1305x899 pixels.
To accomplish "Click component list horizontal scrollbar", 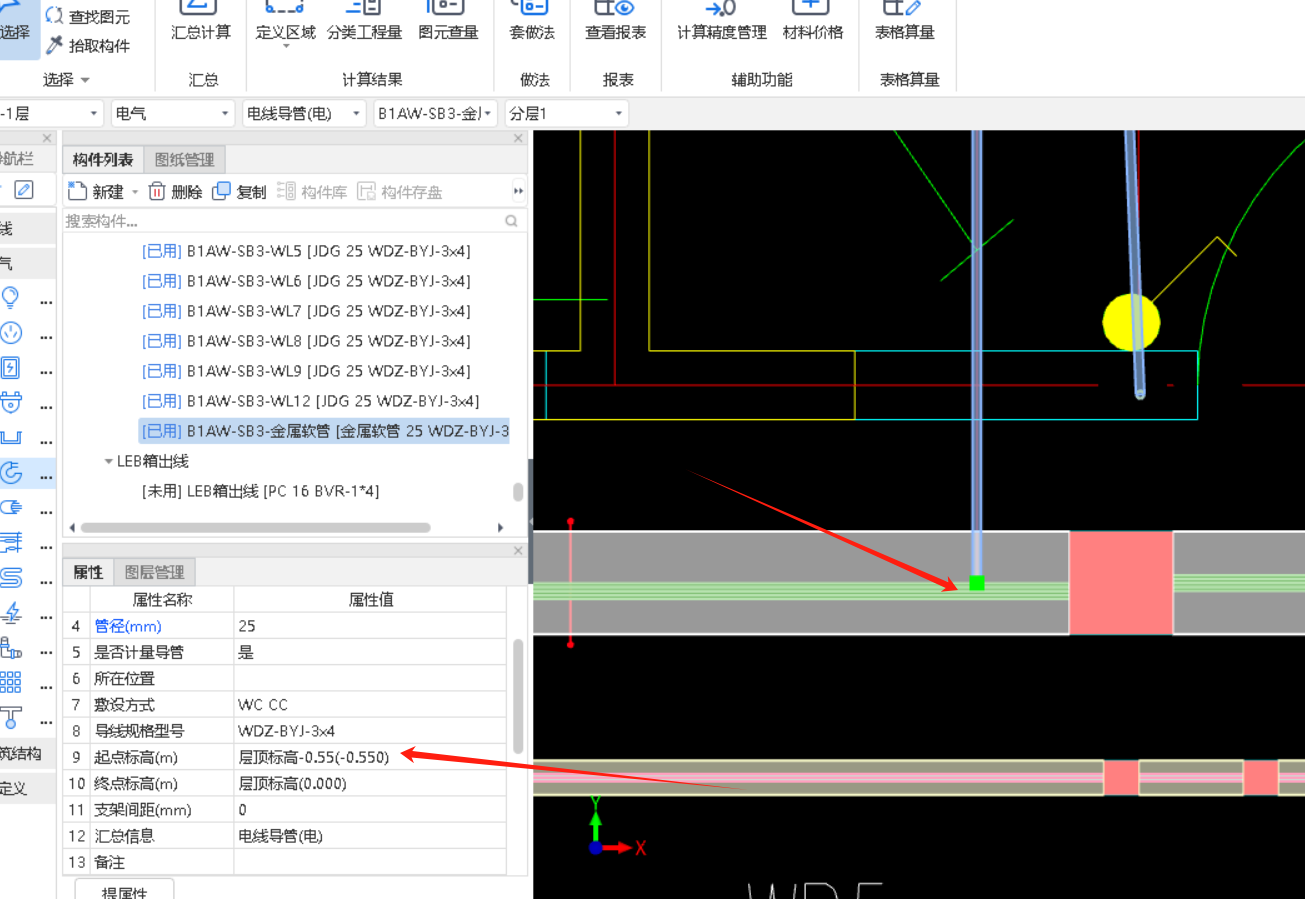I will point(255,527).
